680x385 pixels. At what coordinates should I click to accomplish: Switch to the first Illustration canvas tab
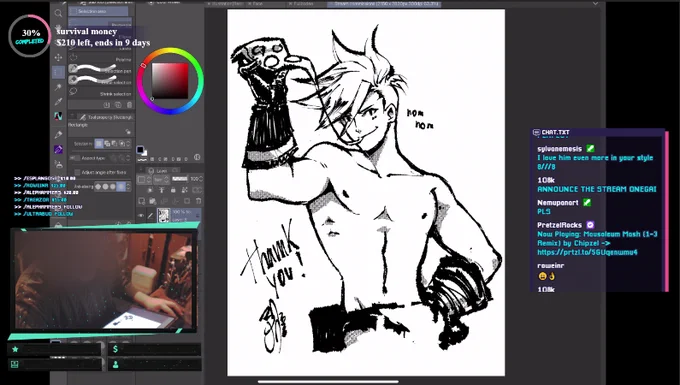click(226, 4)
